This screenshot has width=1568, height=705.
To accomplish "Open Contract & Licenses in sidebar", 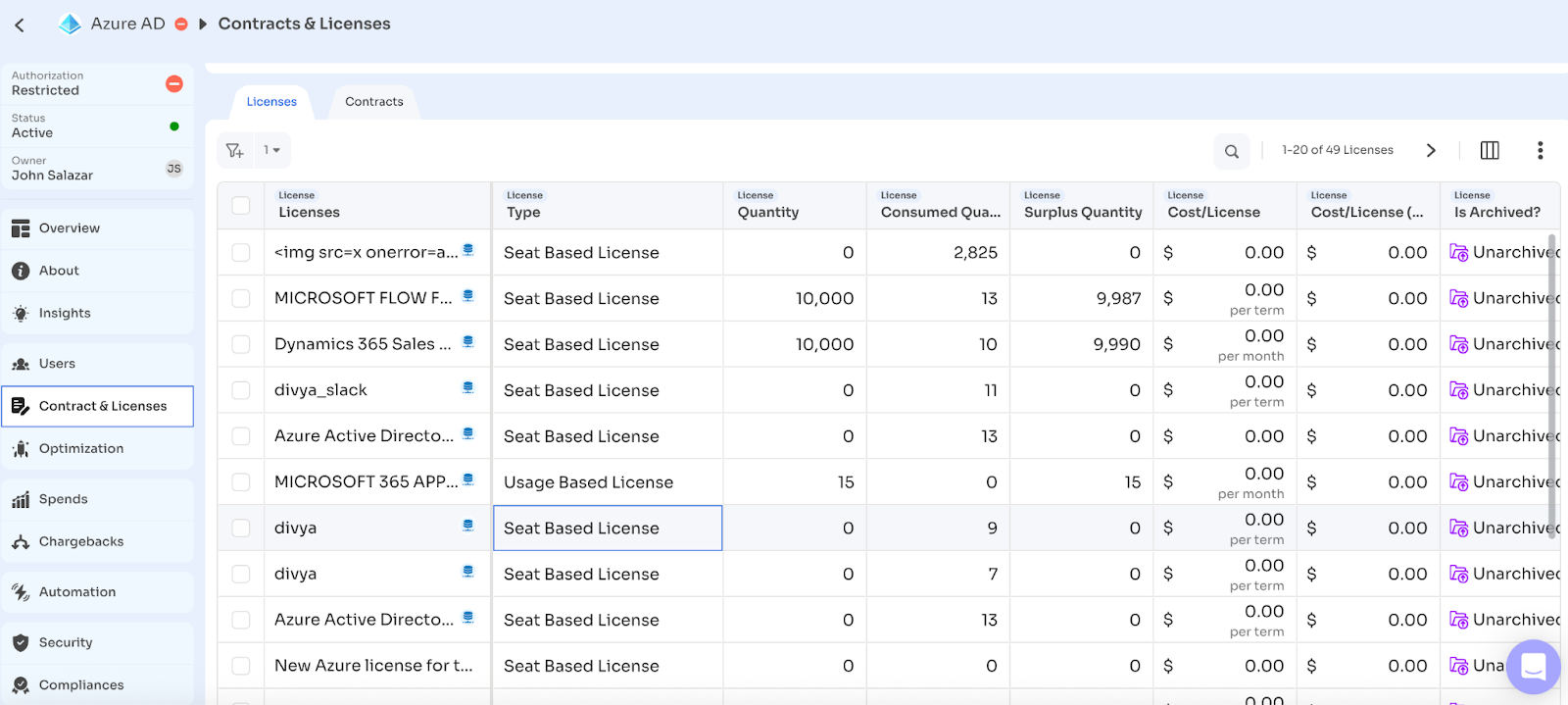I will (x=98, y=406).
